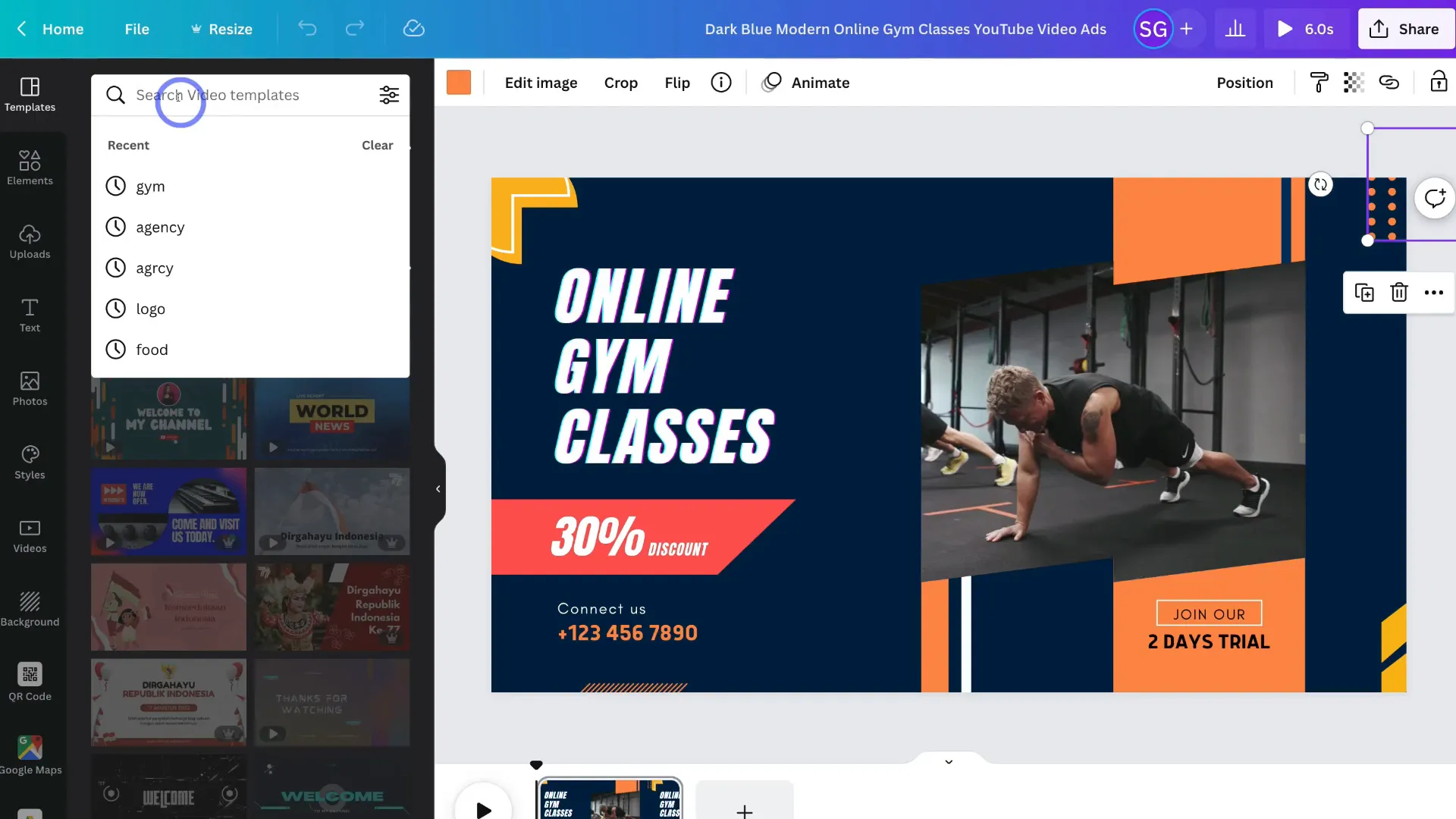Open the File menu in top bar
The height and width of the screenshot is (819, 1456).
tap(136, 29)
